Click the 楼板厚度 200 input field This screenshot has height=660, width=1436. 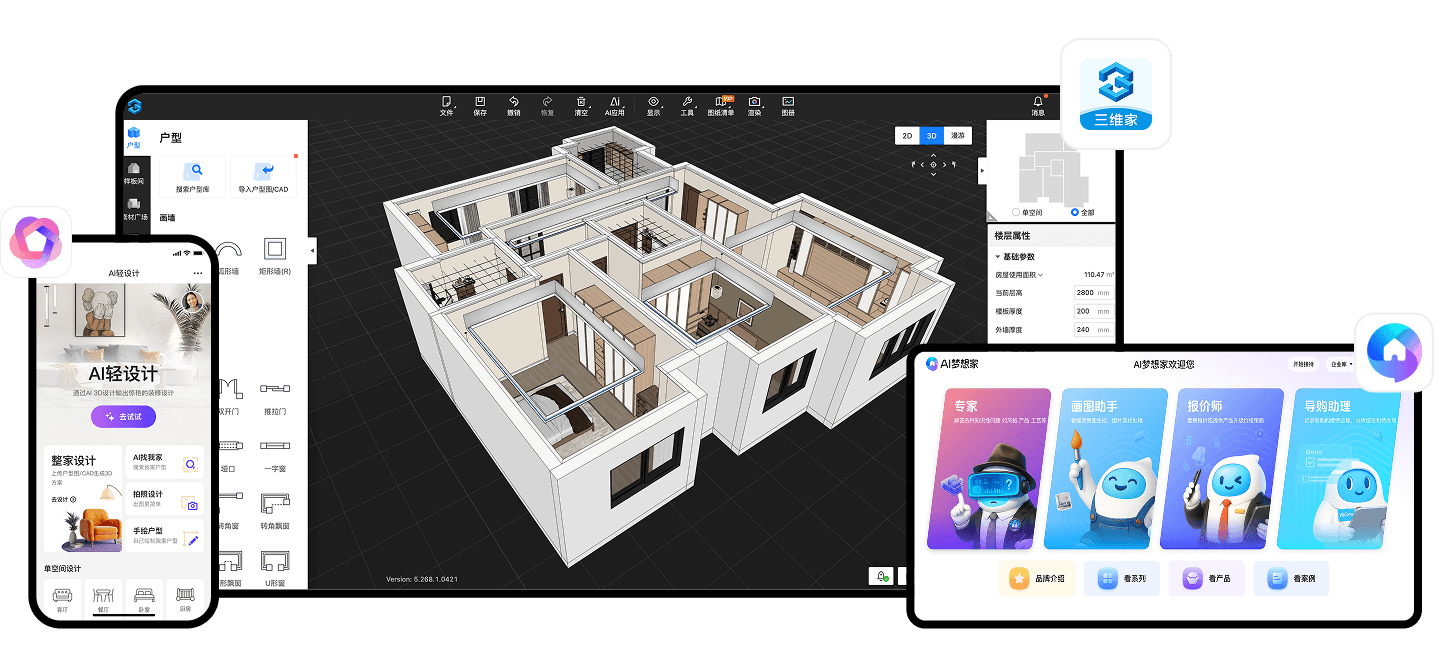pos(1093,311)
